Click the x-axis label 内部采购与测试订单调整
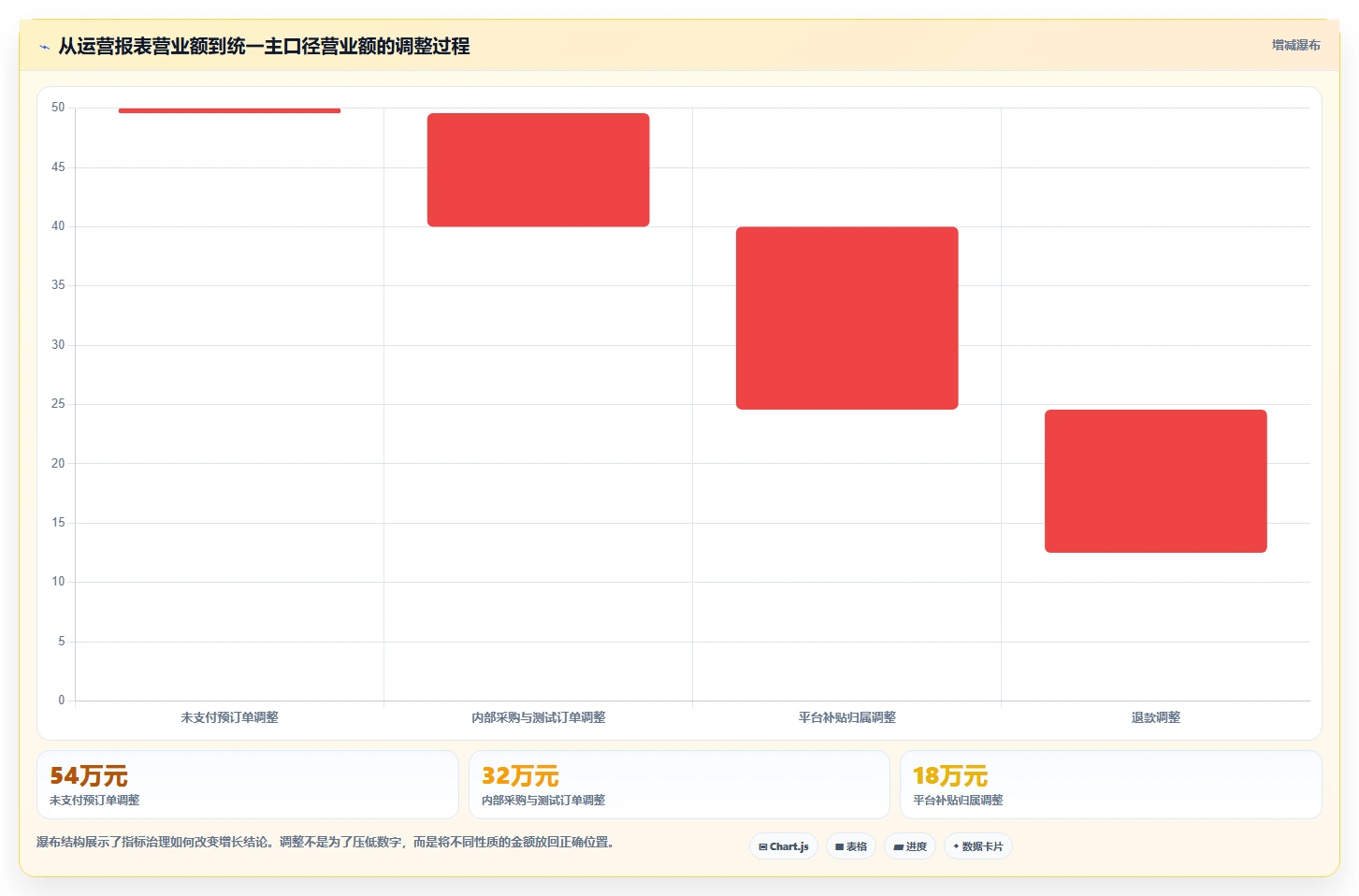Image resolution: width=1359 pixels, height=896 pixels. point(538,717)
